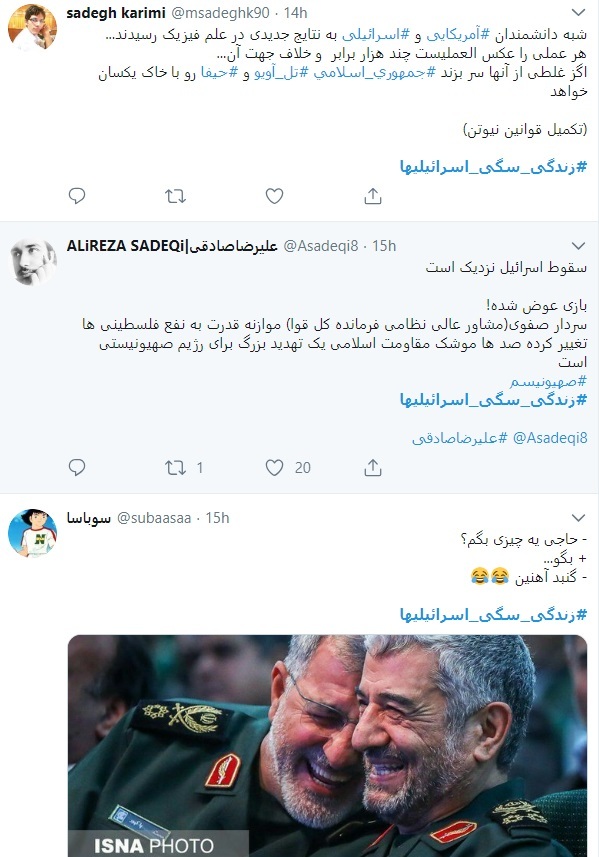
Task: Open the subaasaa cartoon avatar
Action: [33, 533]
